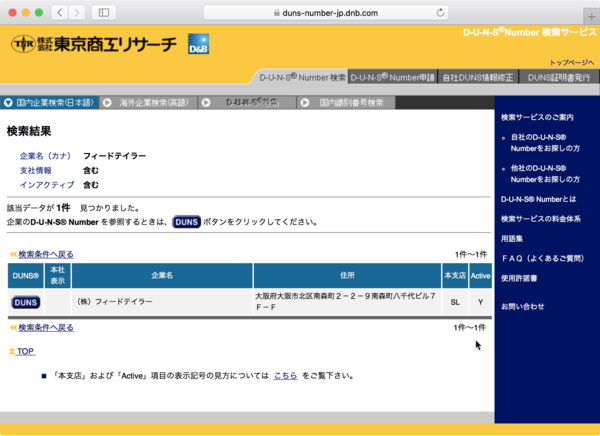
Task: Click the フィードテイラー kana search value
Action: (x=114, y=156)
